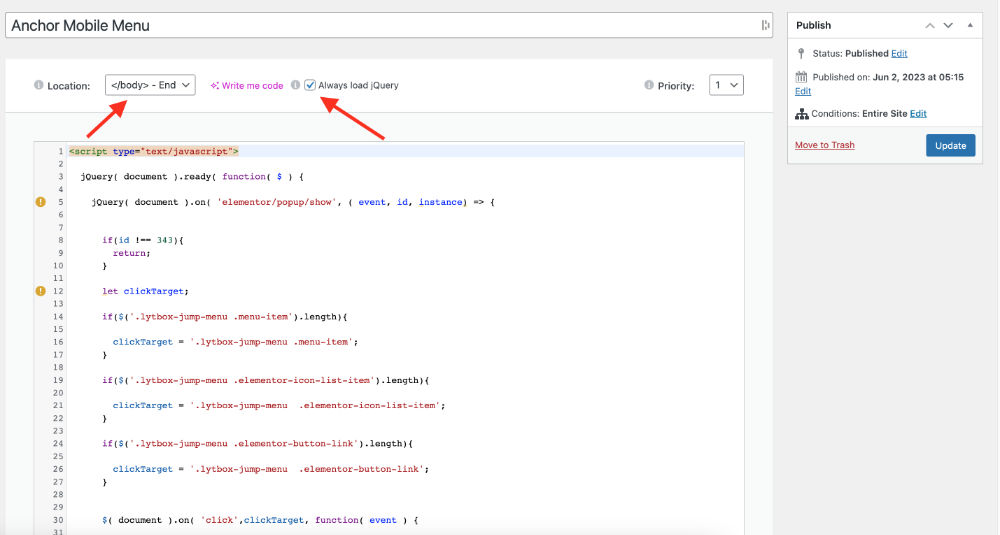This screenshot has height=535, width=1000.
Task: Click the warning icon on code line 12
Action: coord(41,291)
